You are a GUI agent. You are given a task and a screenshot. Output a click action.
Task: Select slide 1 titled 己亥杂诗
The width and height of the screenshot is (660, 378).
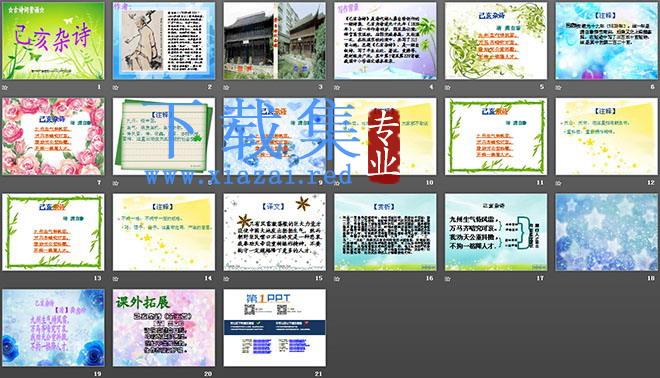(53, 41)
